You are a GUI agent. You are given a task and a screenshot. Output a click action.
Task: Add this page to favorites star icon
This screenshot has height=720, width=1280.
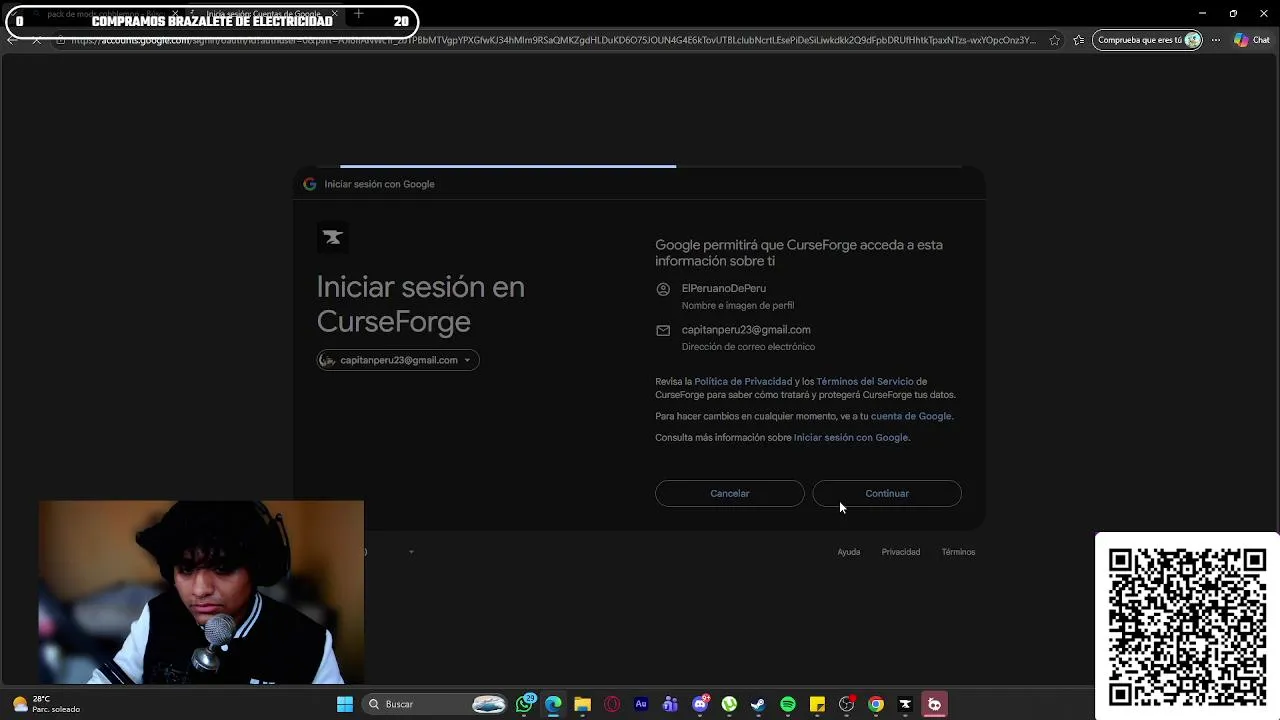[1054, 40]
